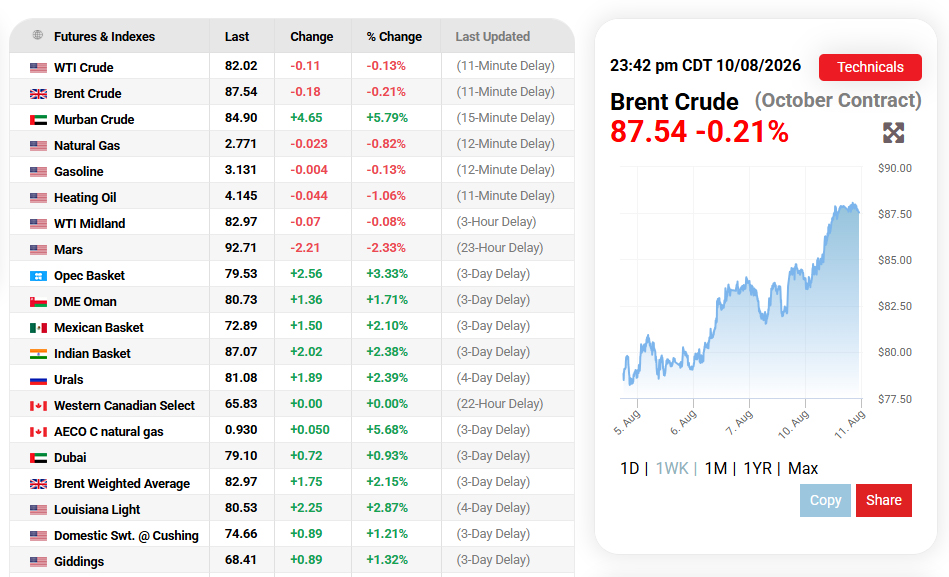949x577 pixels.
Task: Click the chart peak near 11. Aug
Action: (853, 205)
